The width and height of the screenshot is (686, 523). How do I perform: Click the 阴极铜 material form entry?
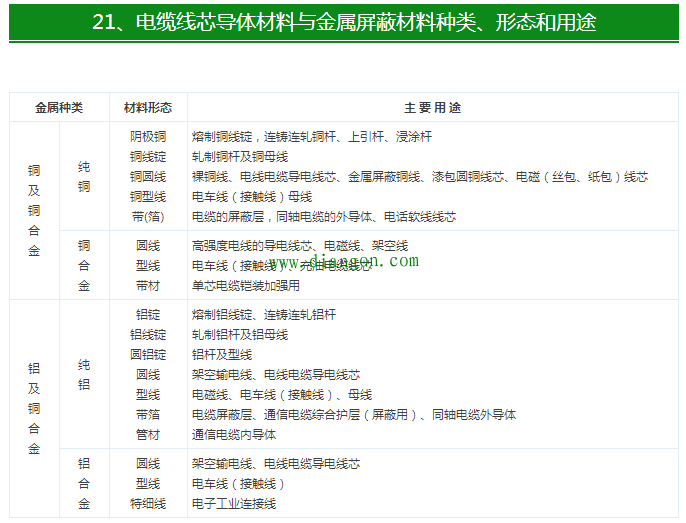tap(147, 136)
